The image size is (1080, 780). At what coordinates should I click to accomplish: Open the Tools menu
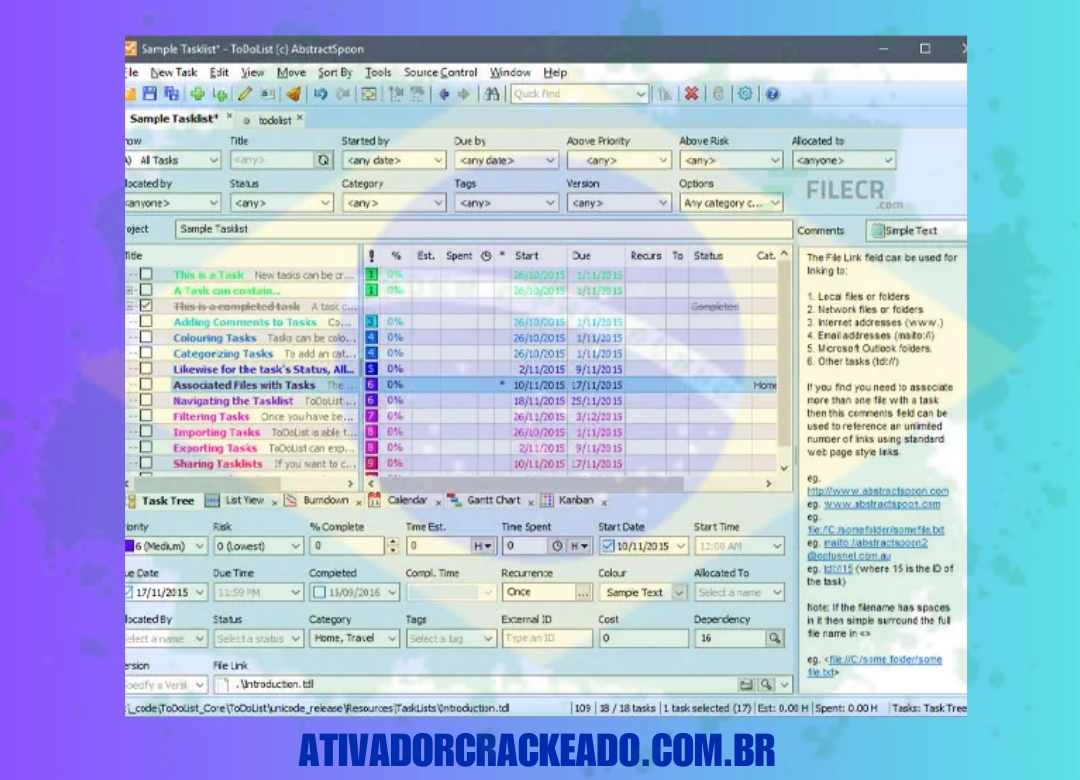point(377,72)
